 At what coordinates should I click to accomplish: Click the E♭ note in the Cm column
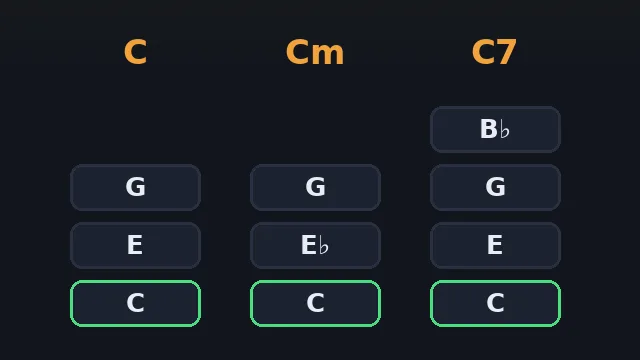pyautogui.click(x=316, y=245)
